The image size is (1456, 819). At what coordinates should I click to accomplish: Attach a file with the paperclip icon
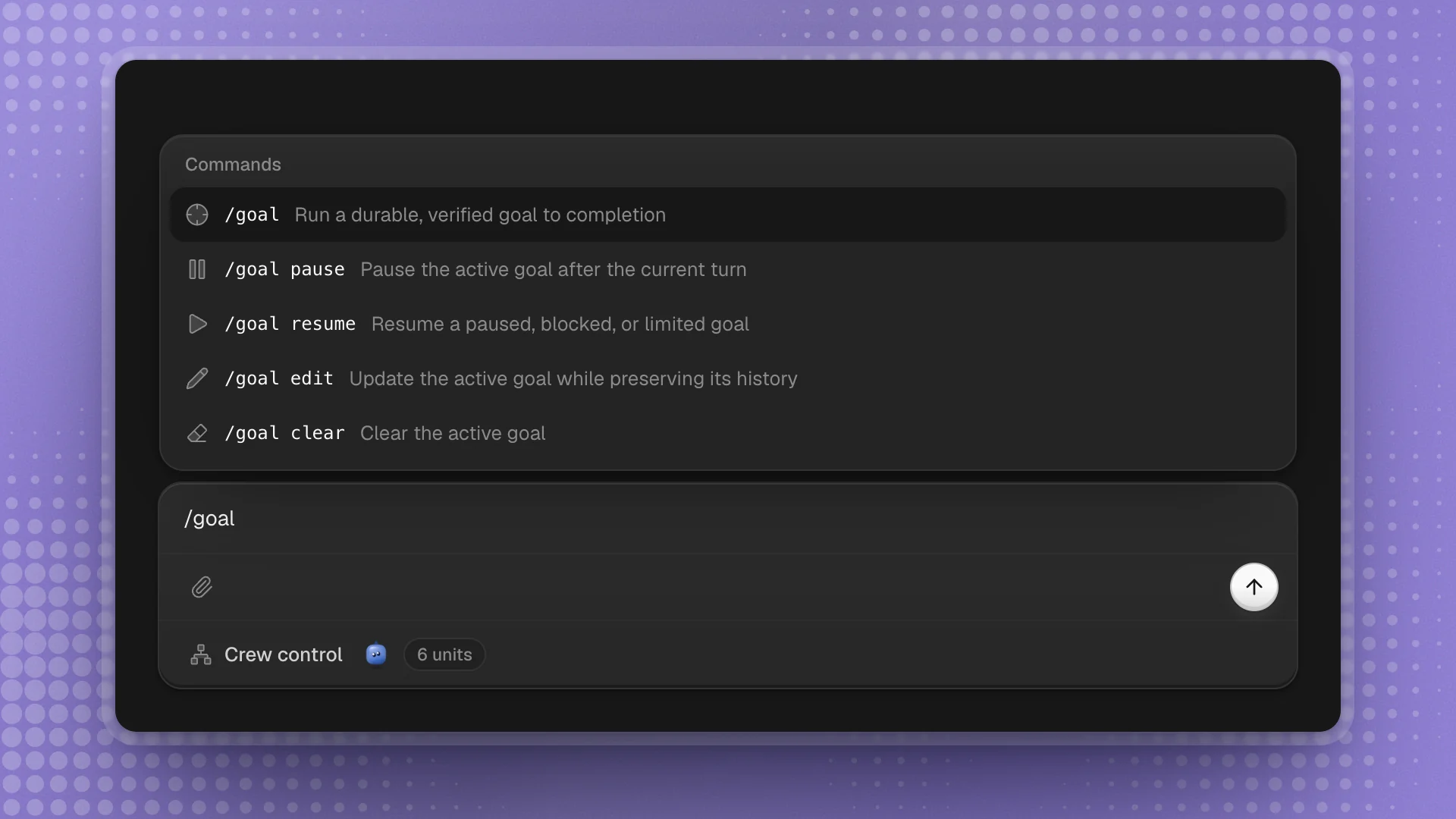(202, 587)
